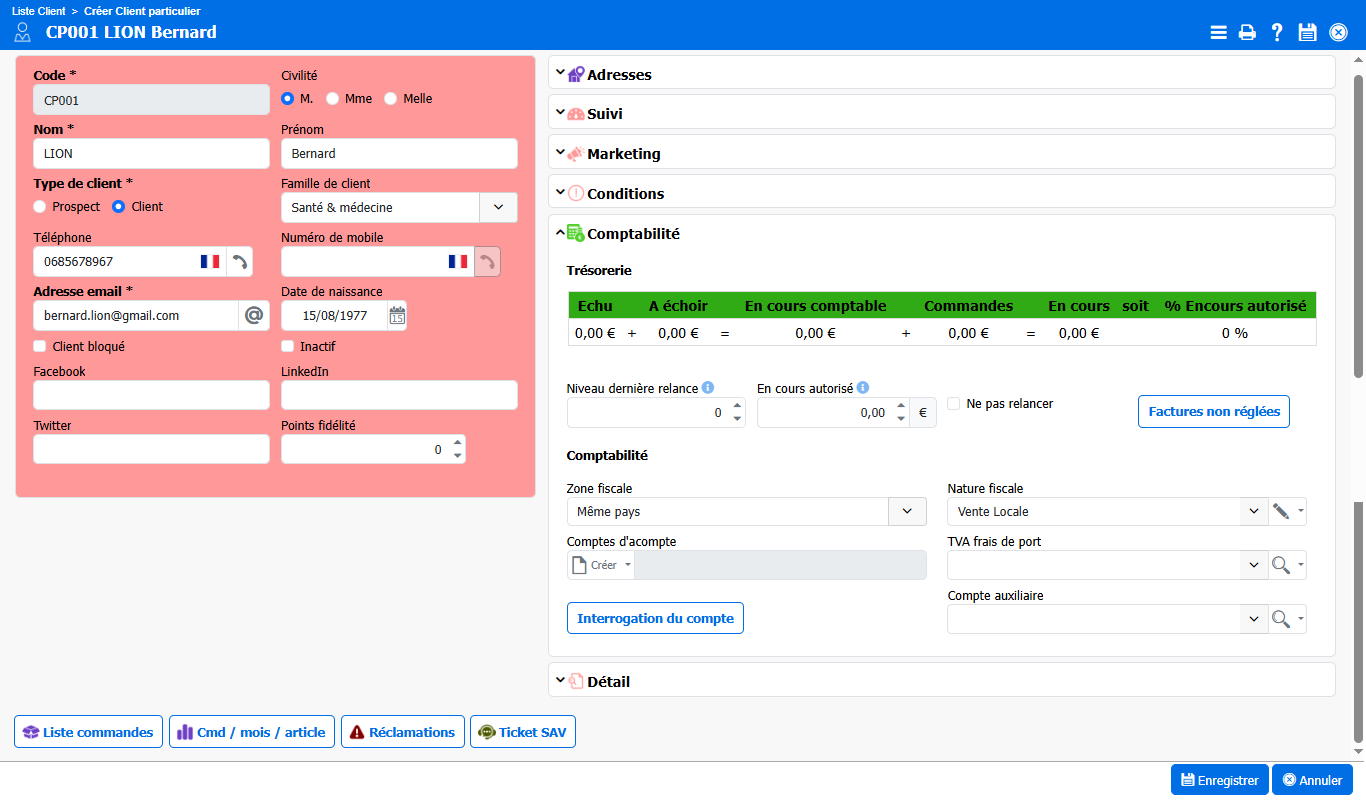Increase Points fidélité with up arrow
This screenshot has width=1366, height=802.
pos(458,443)
